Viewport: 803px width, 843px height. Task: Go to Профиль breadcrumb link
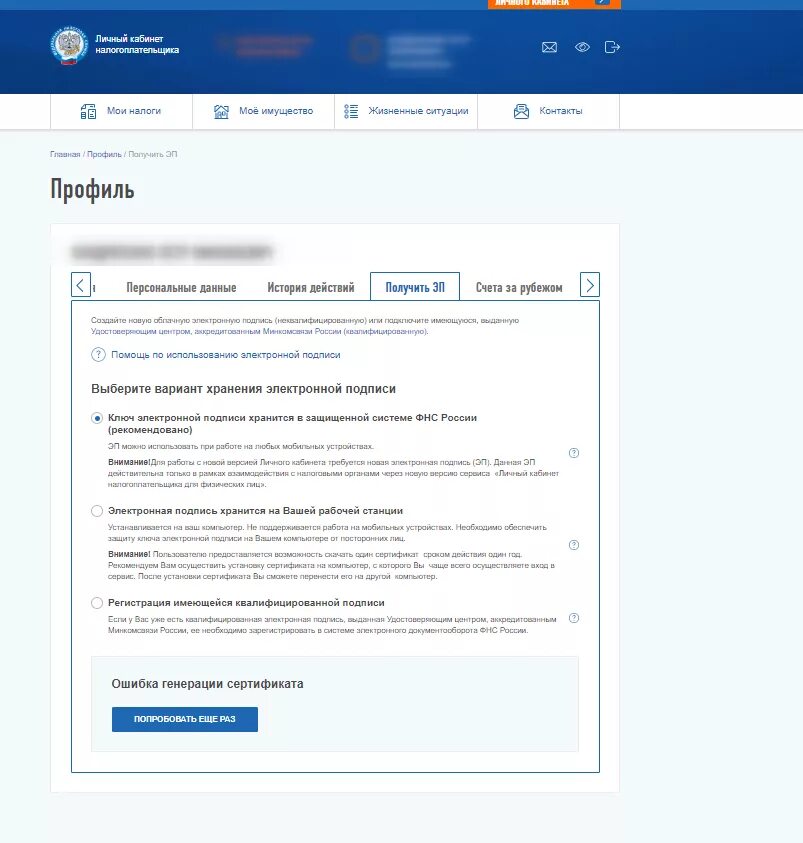tap(104, 154)
